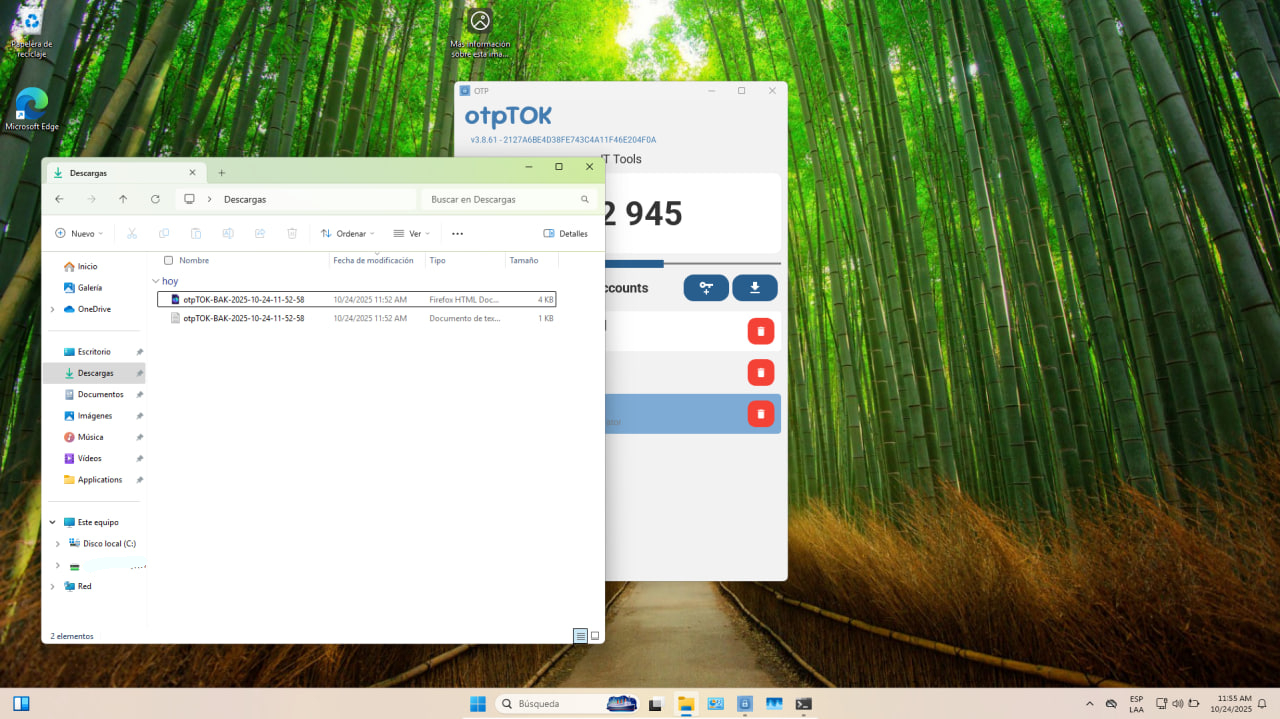Open Microsoft Edge from the desktop
This screenshot has width=1280, height=719.
[x=32, y=108]
